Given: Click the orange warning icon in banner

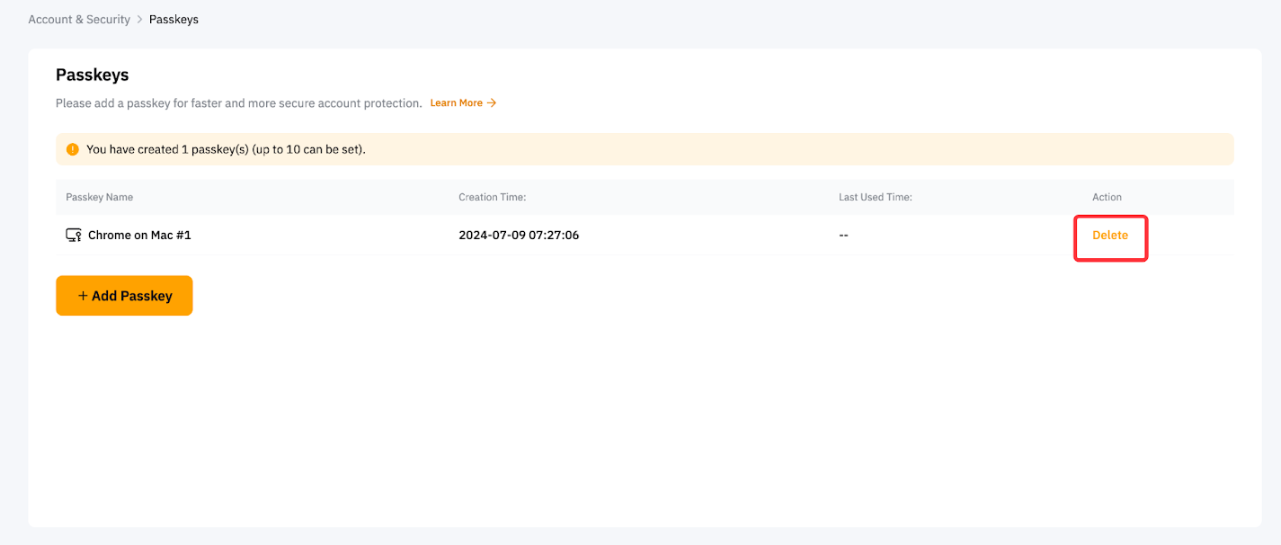Looking at the screenshot, I should (72, 150).
